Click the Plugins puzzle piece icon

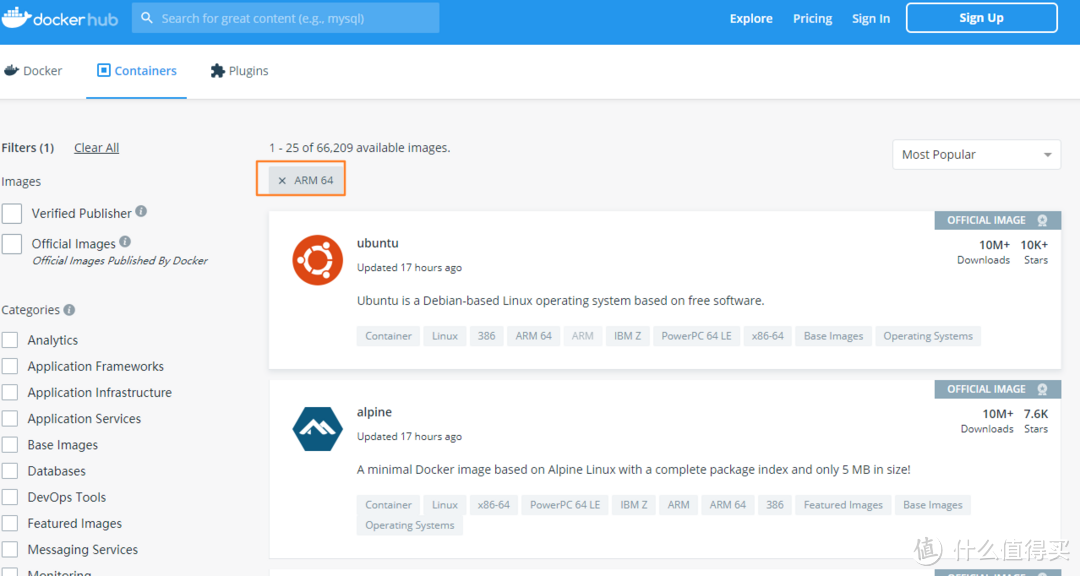tap(218, 71)
